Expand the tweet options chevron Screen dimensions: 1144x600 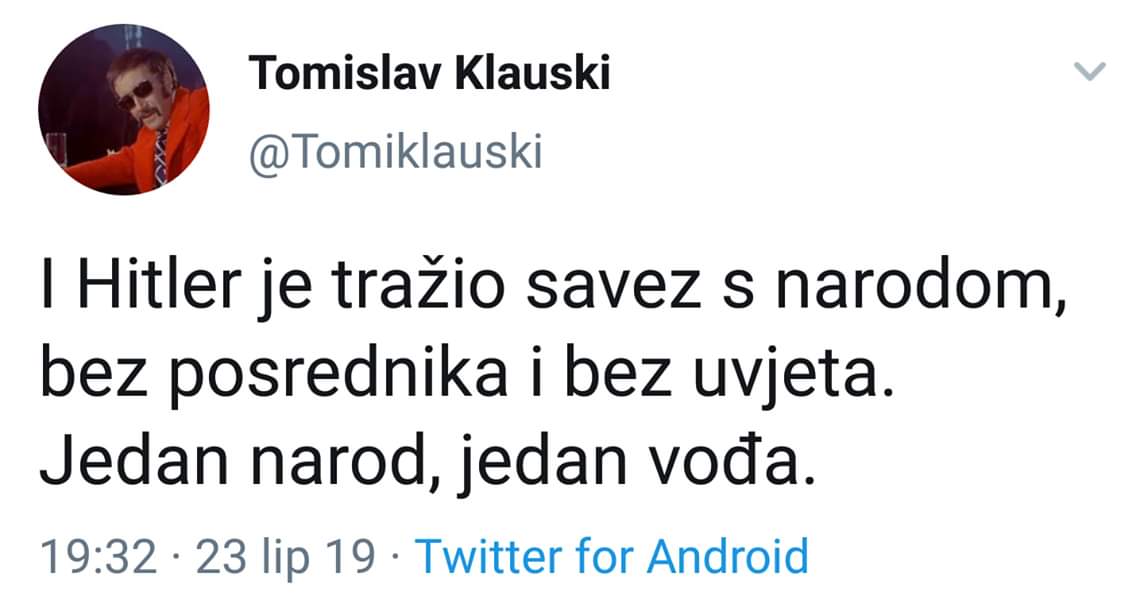[1089, 71]
